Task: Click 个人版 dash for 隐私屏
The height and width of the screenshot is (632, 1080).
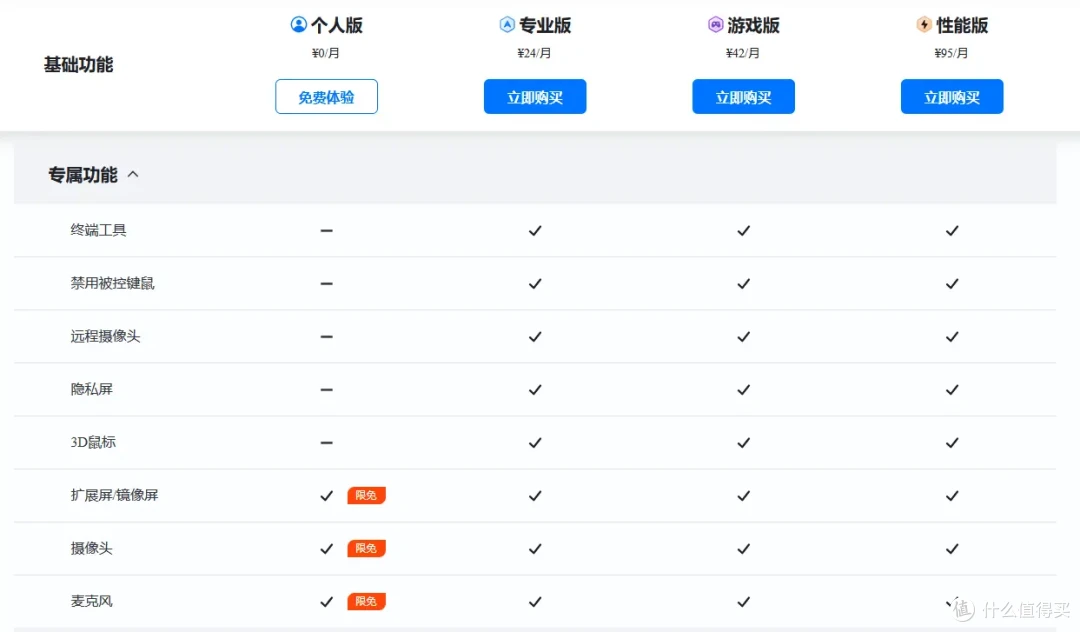Action: 326,390
